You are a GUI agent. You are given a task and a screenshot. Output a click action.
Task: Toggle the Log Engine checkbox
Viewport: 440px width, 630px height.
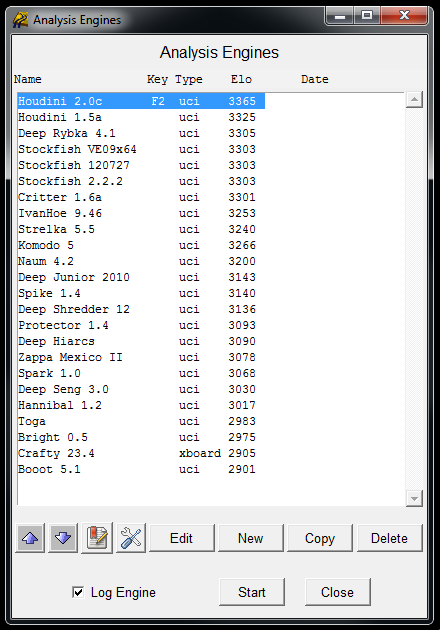tap(78, 592)
